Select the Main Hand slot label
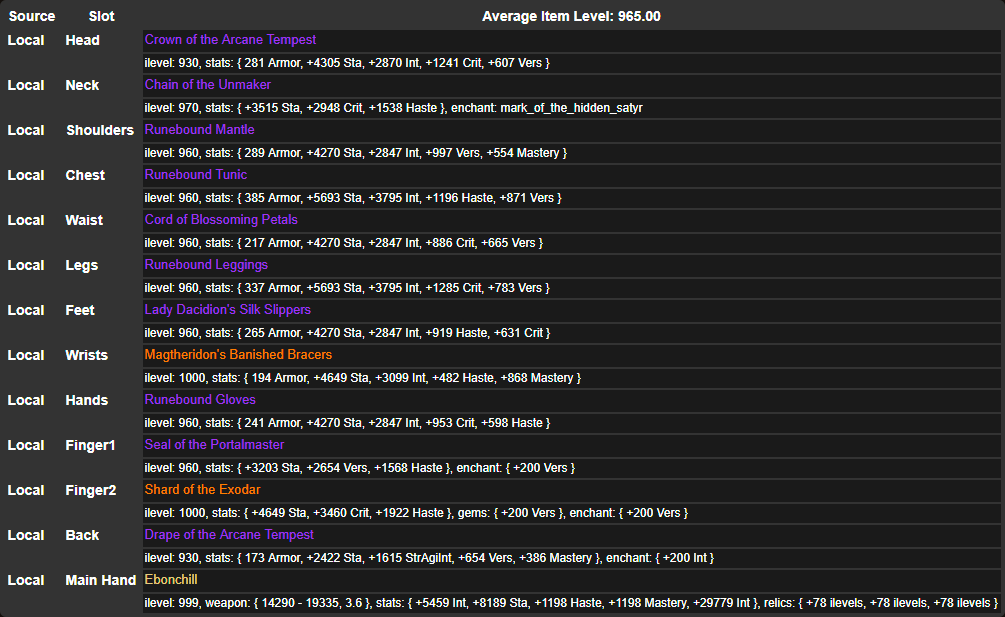 point(101,580)
